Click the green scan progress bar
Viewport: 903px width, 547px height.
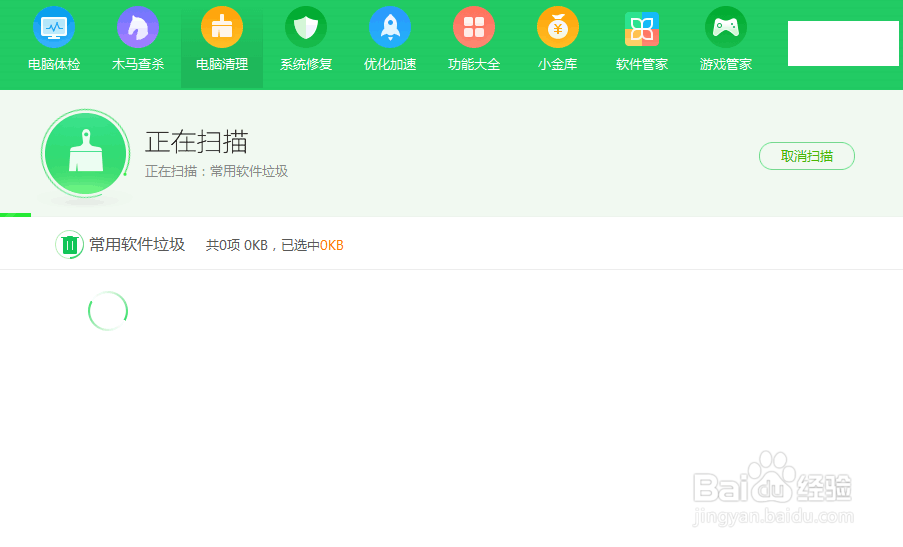click(x=16, y=215)
